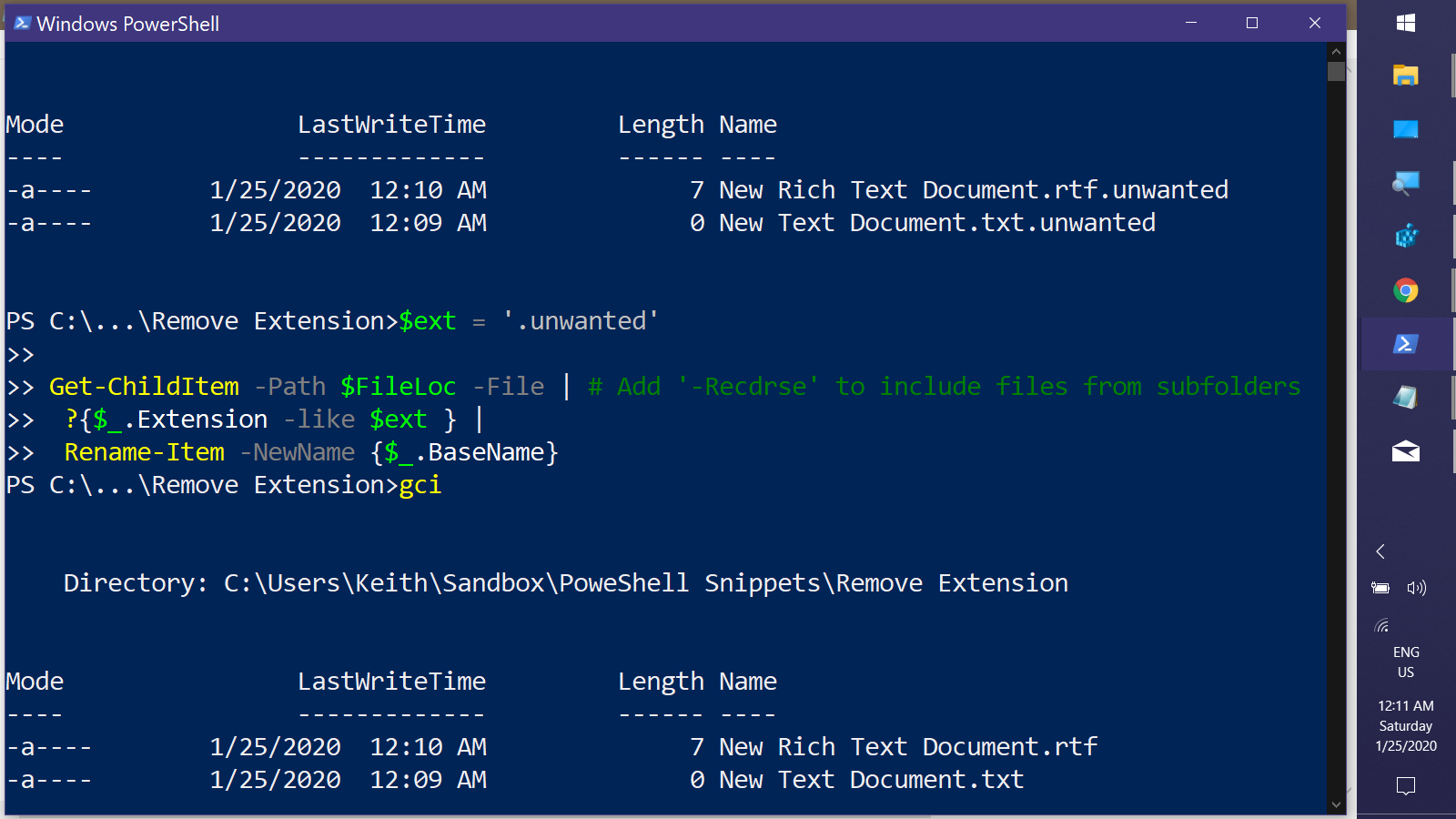Open the Windows Start menu
This screenshot has width=1456, height=819.
click(1406, 23)
